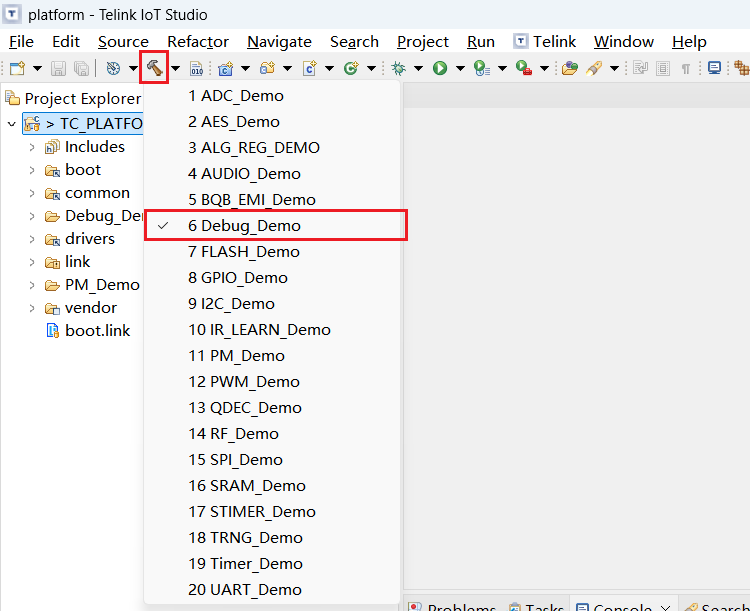
Task: Click the Profile run icon
Action: [482, 68]
